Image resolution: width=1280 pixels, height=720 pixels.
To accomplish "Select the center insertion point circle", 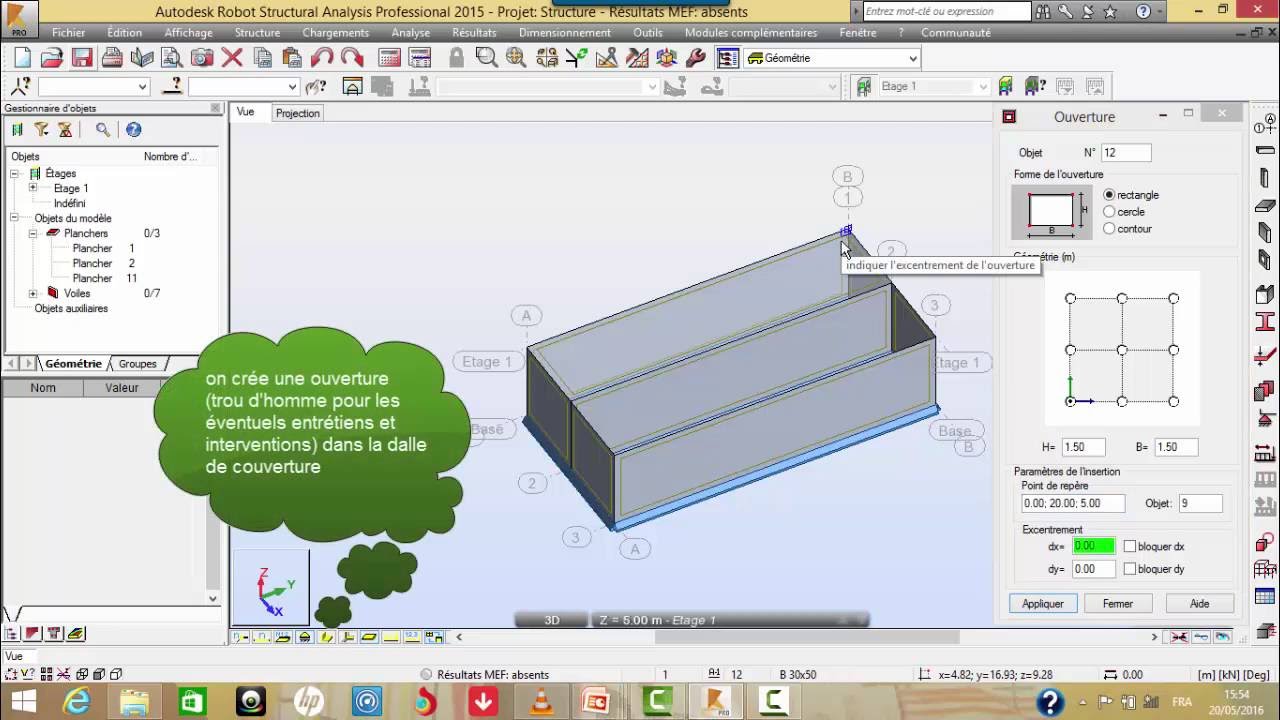I will point(1122,350).
